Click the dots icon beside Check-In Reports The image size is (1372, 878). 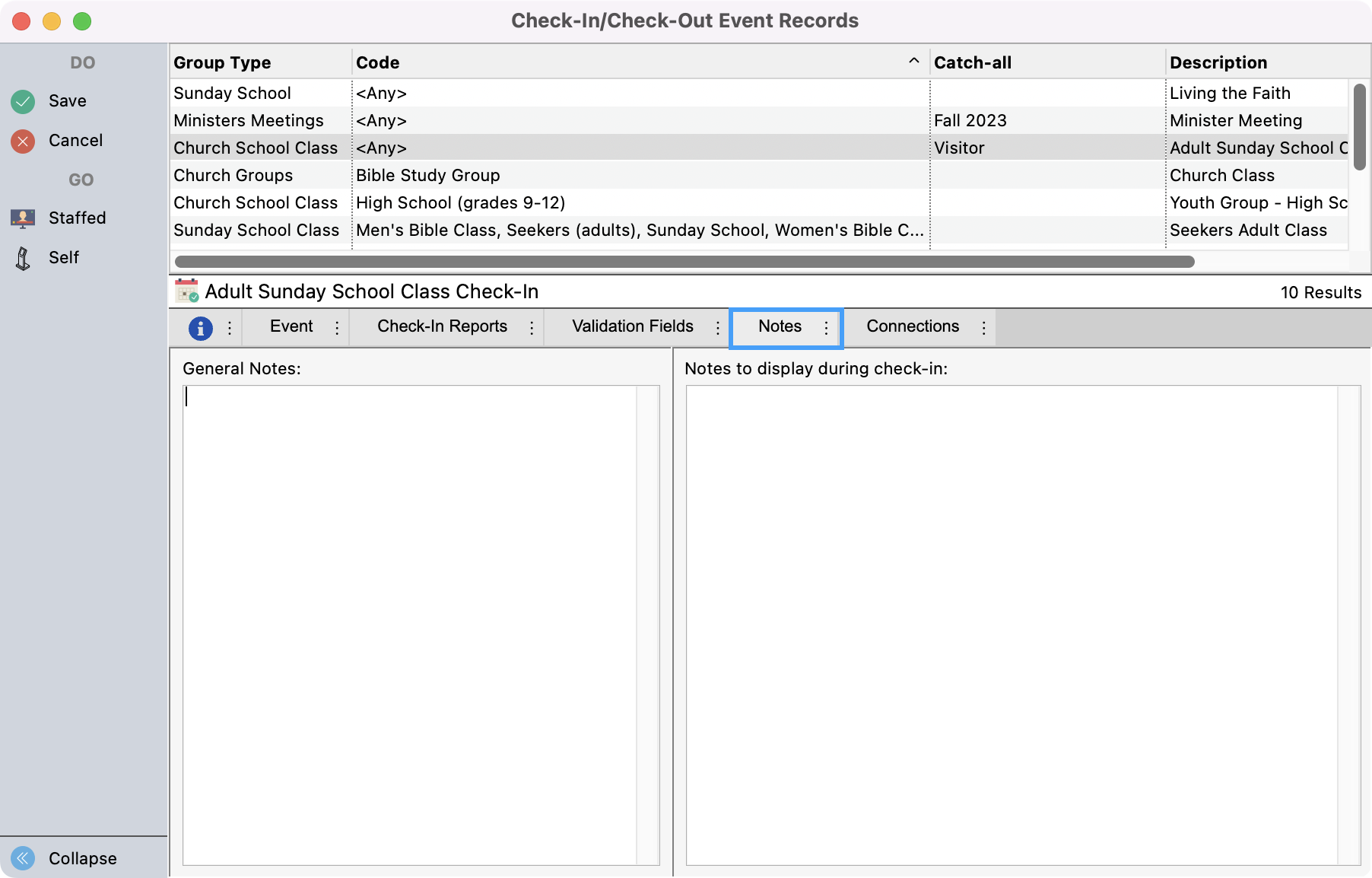click(532, 327)
